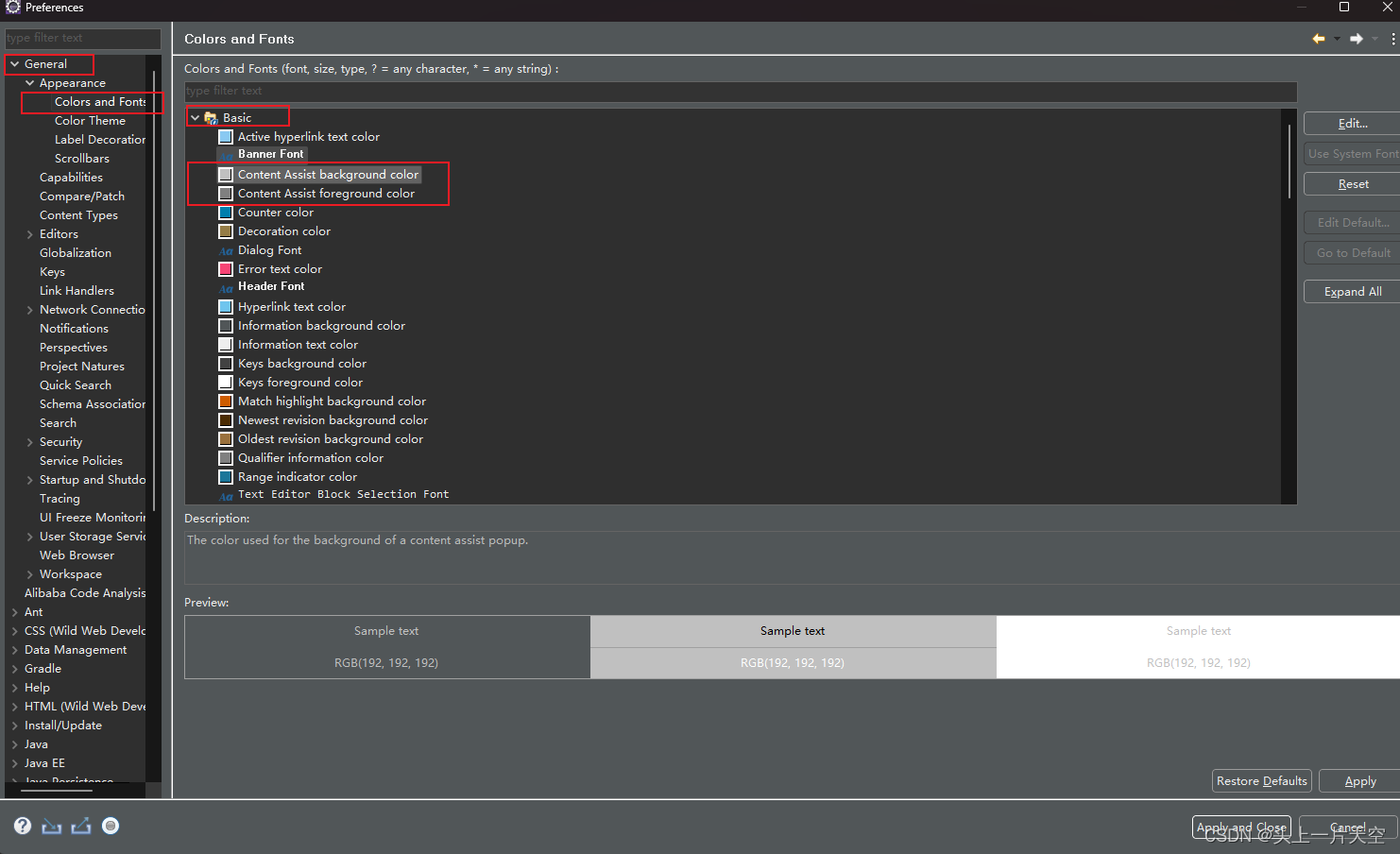The height and width of the screenshot is (854, 1400).
Task: Expand the Editors tree node
Action: [30, 234]
